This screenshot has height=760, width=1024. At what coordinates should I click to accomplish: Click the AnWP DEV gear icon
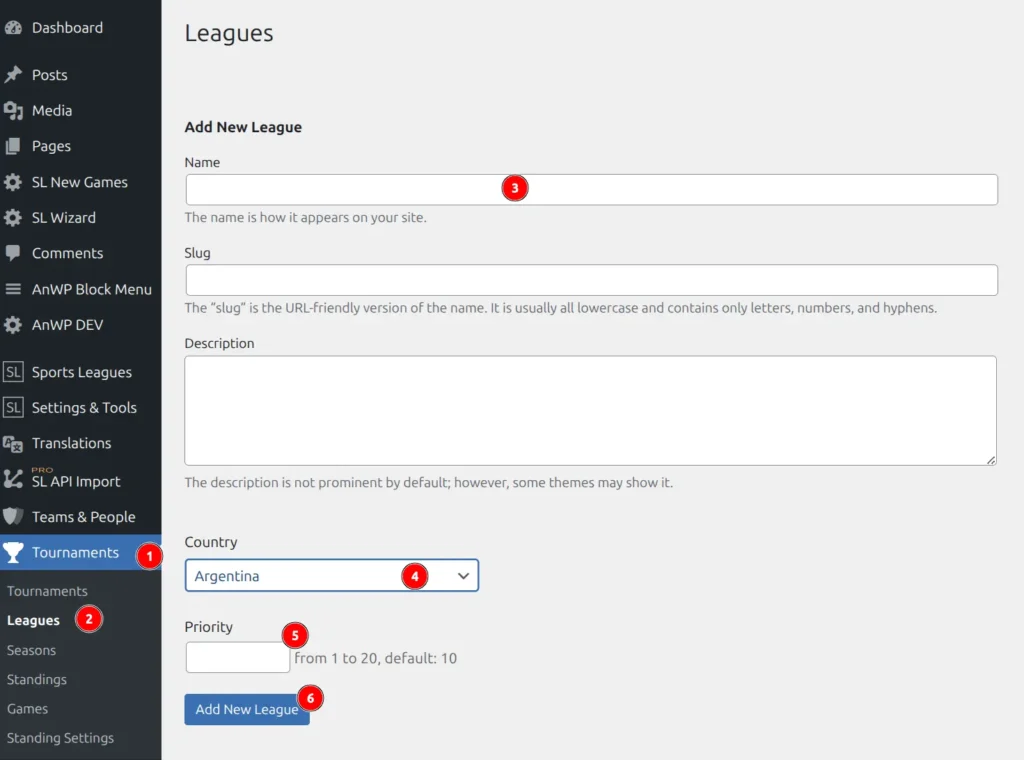point(13,325)
